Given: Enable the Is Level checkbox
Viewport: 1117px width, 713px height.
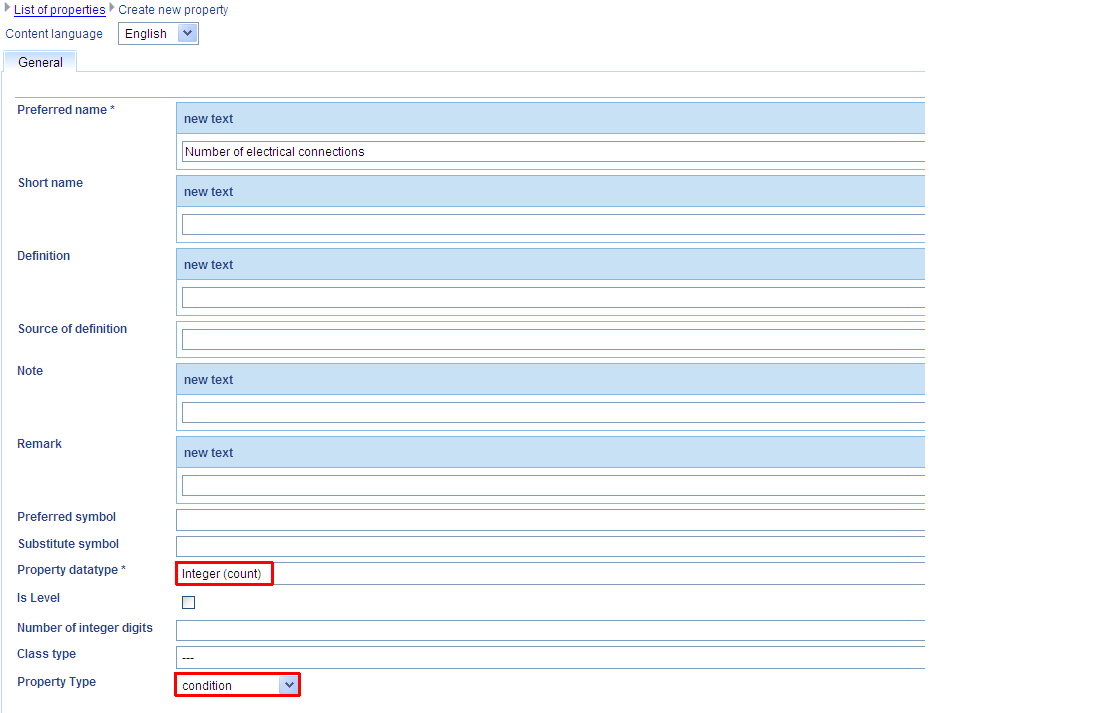Looking at the screenshot, I should click(189, 602).
